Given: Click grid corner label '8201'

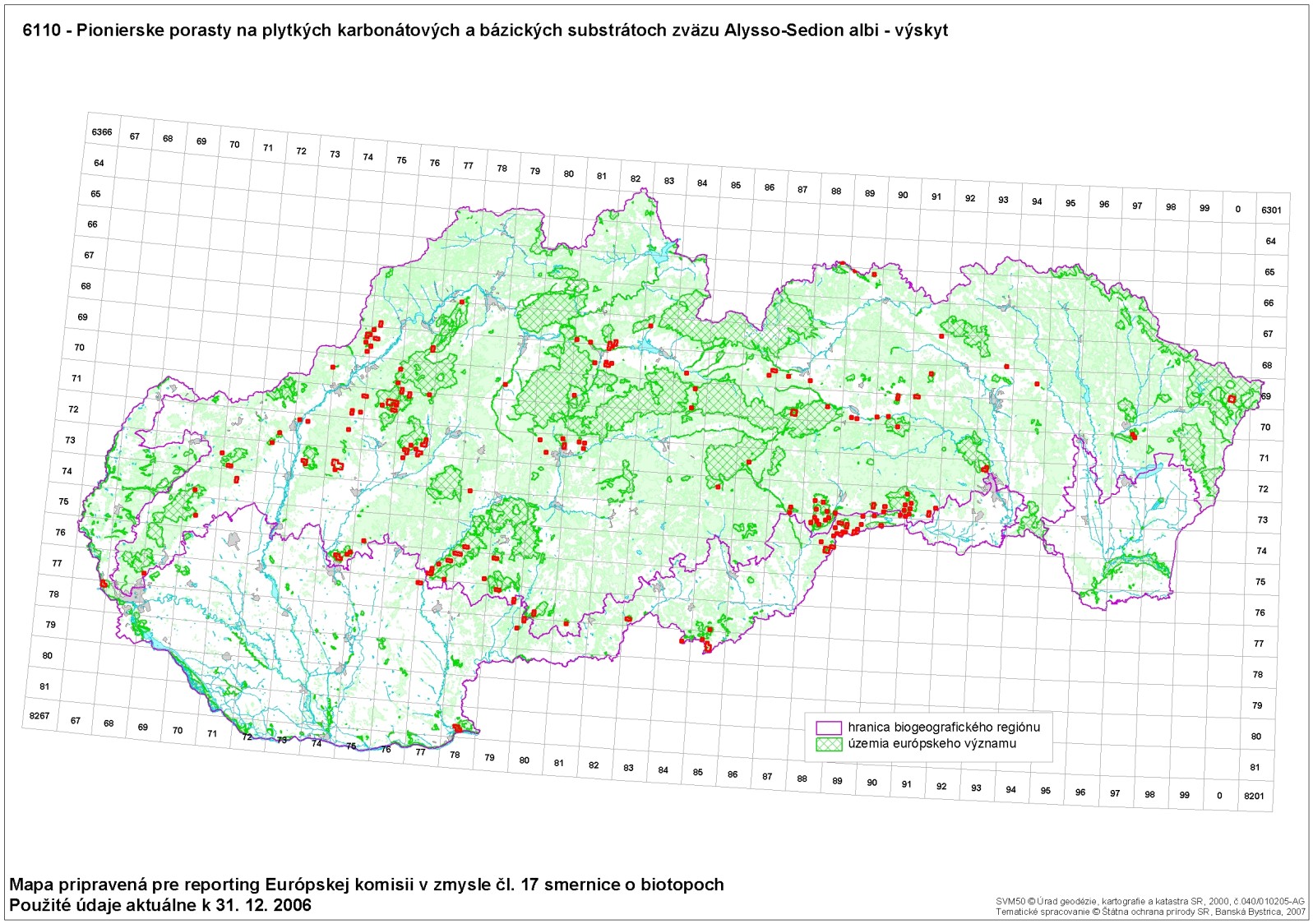Looking at the screenshot, I should pos(1254,797).
